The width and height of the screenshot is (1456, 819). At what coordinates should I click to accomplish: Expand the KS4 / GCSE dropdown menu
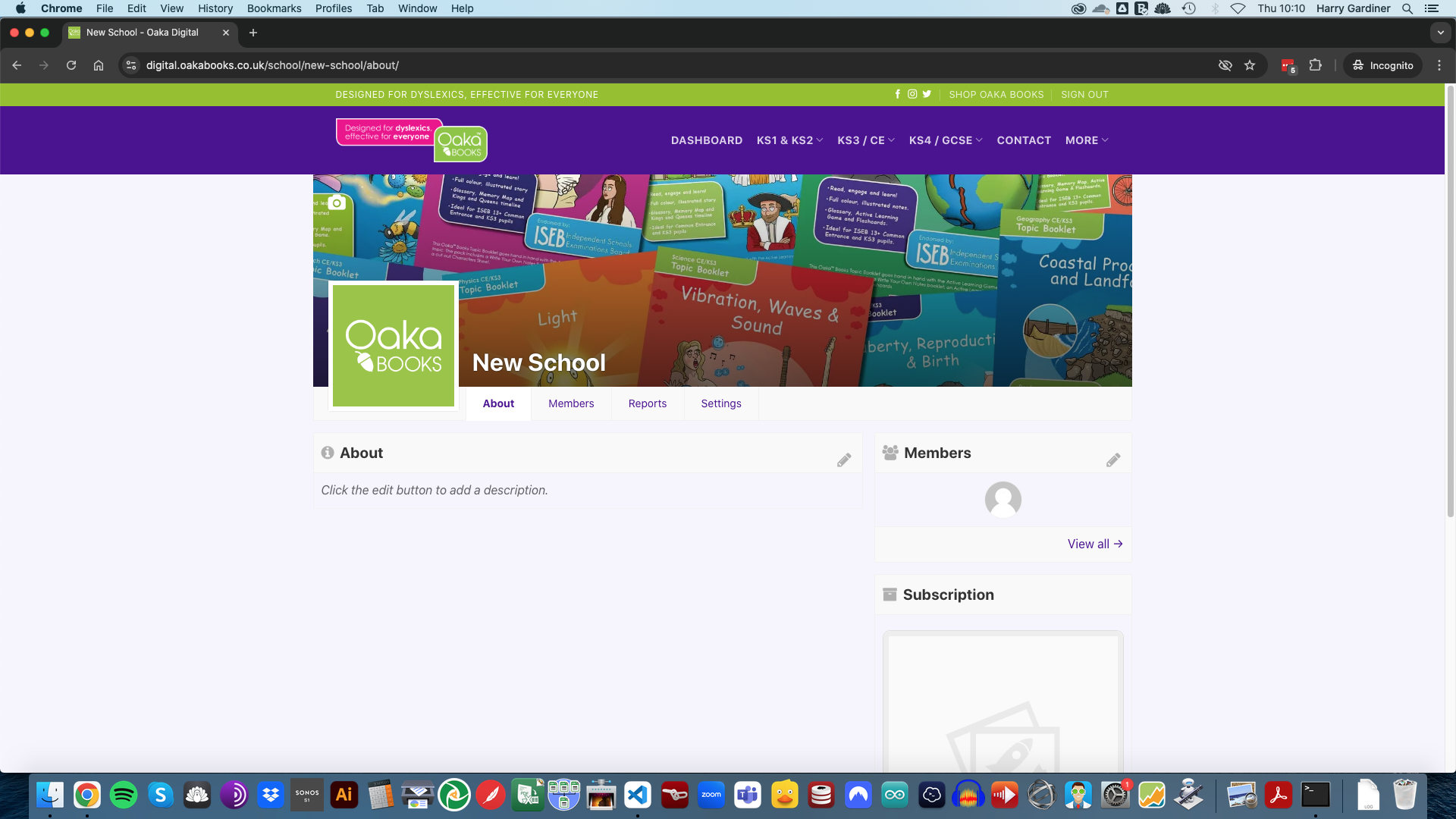946,140
